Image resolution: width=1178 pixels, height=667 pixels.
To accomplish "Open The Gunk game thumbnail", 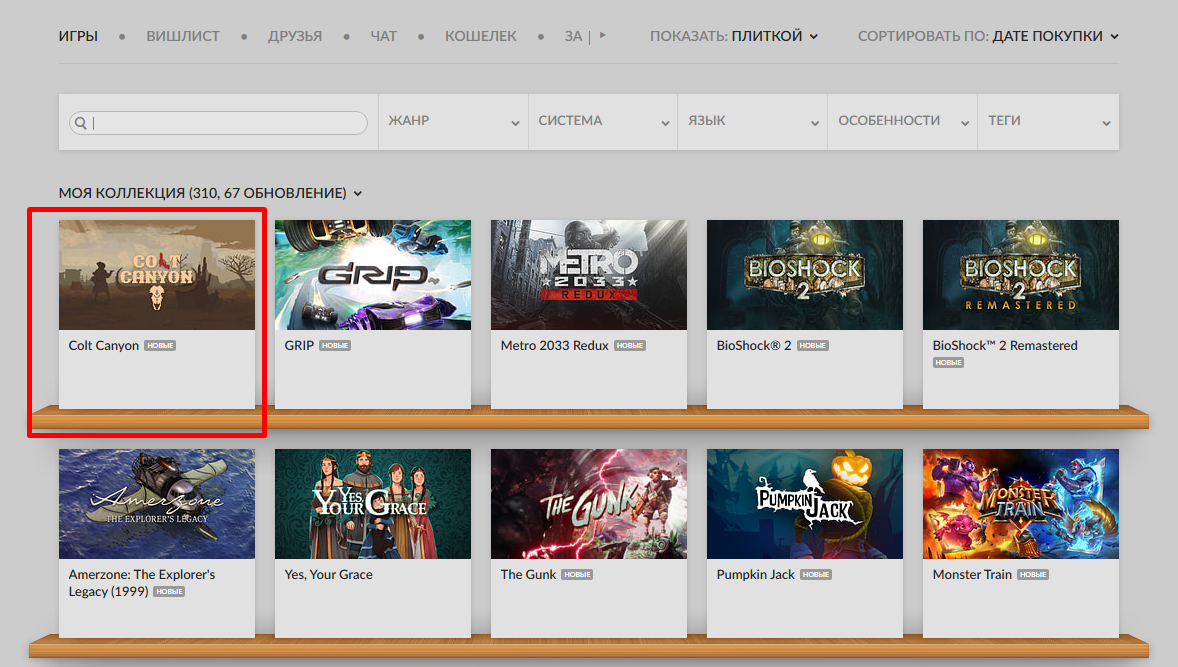I will [x=589, y=504].
